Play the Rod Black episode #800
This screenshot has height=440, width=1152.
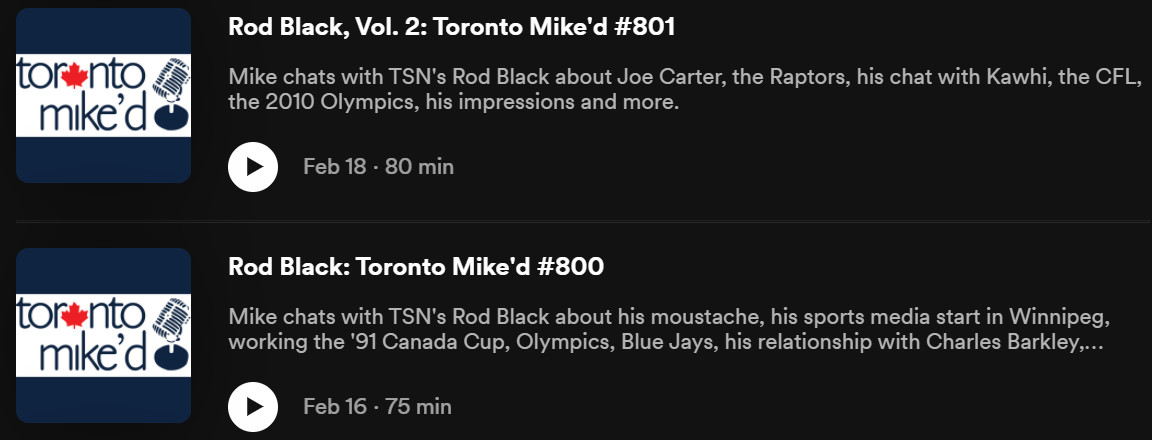click(x=253, y=406)
